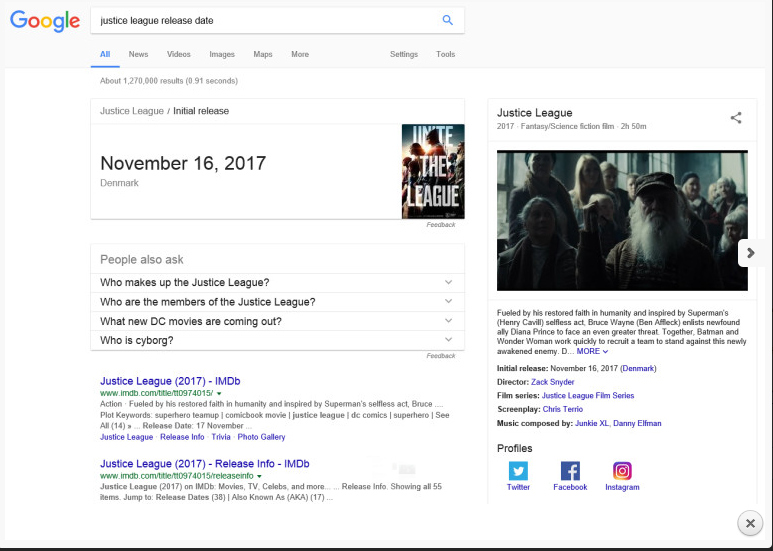This screenshot has height=551, width=773.
Task: Click the Release Info sitelink
Action: (x=182, y=437)
